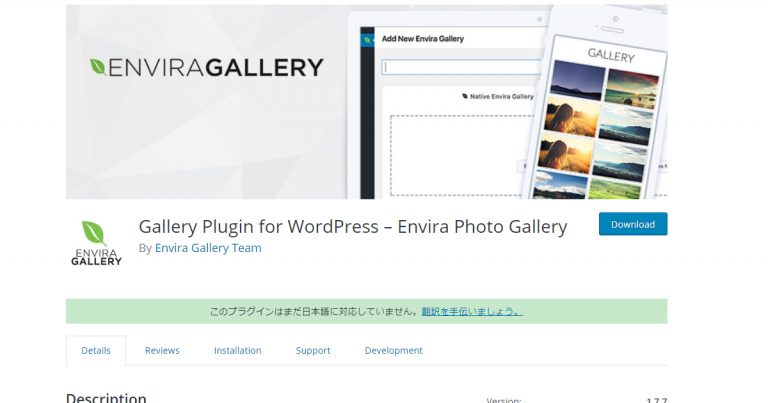
Task: Follow the Japanese translation help link
Action: [x=471, y=311]
